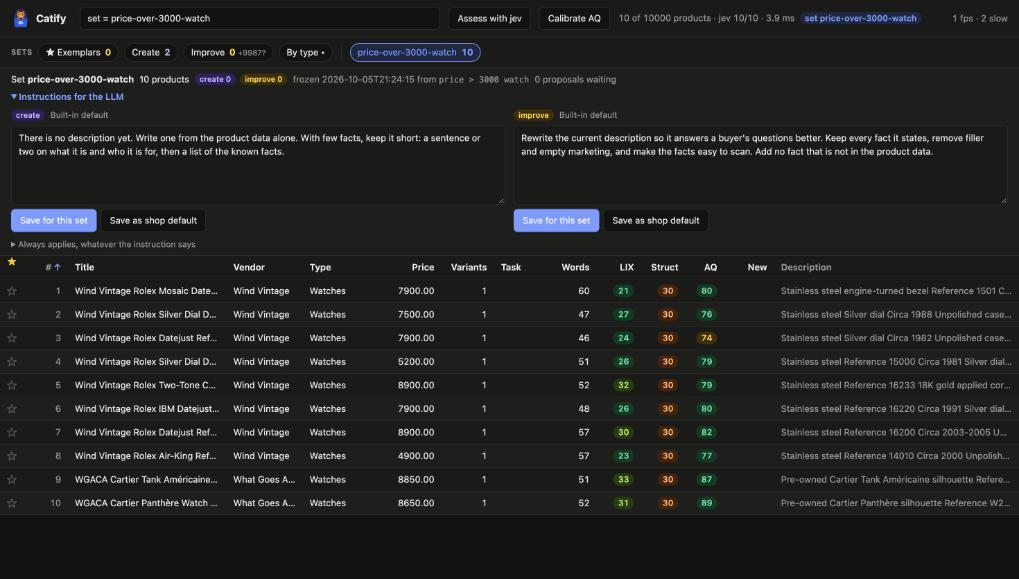Viewport: 1019px width, 579px height.
Task: Click the Assess with jev button
Action: pos(489,18)
